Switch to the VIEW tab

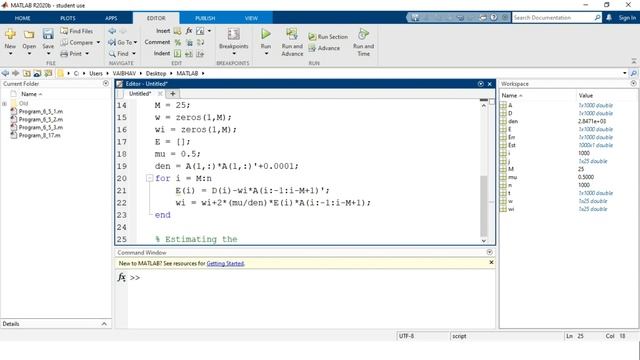coord(251,18)
